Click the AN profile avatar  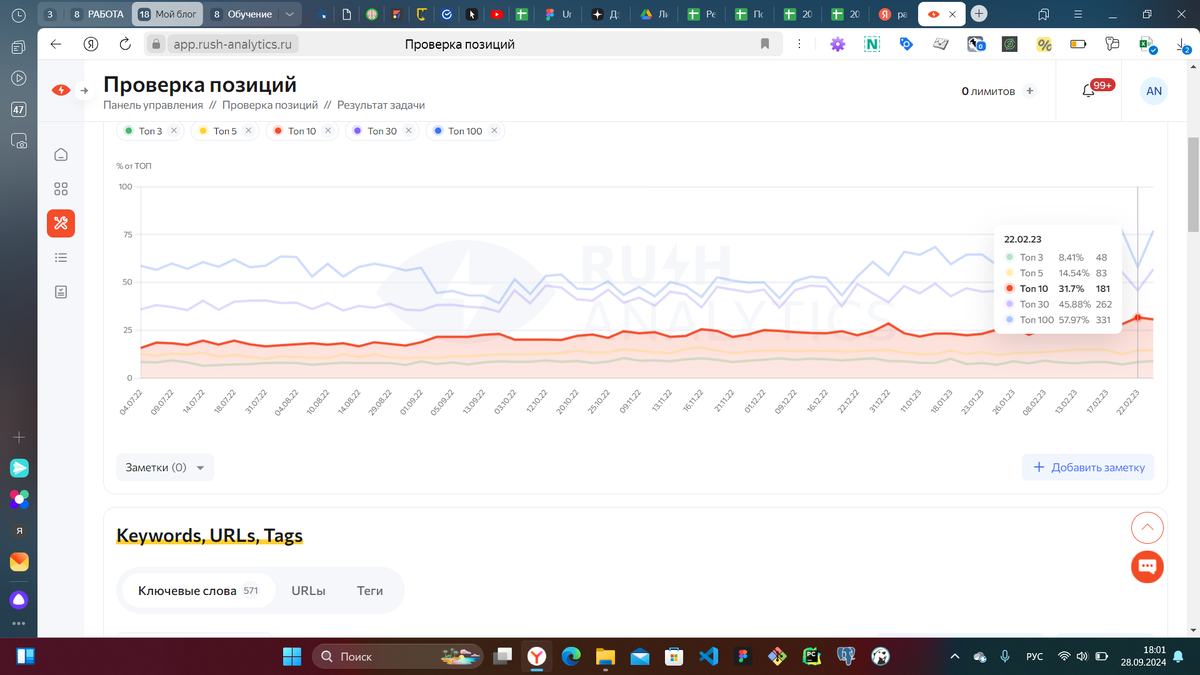[x=1154, y=90]
